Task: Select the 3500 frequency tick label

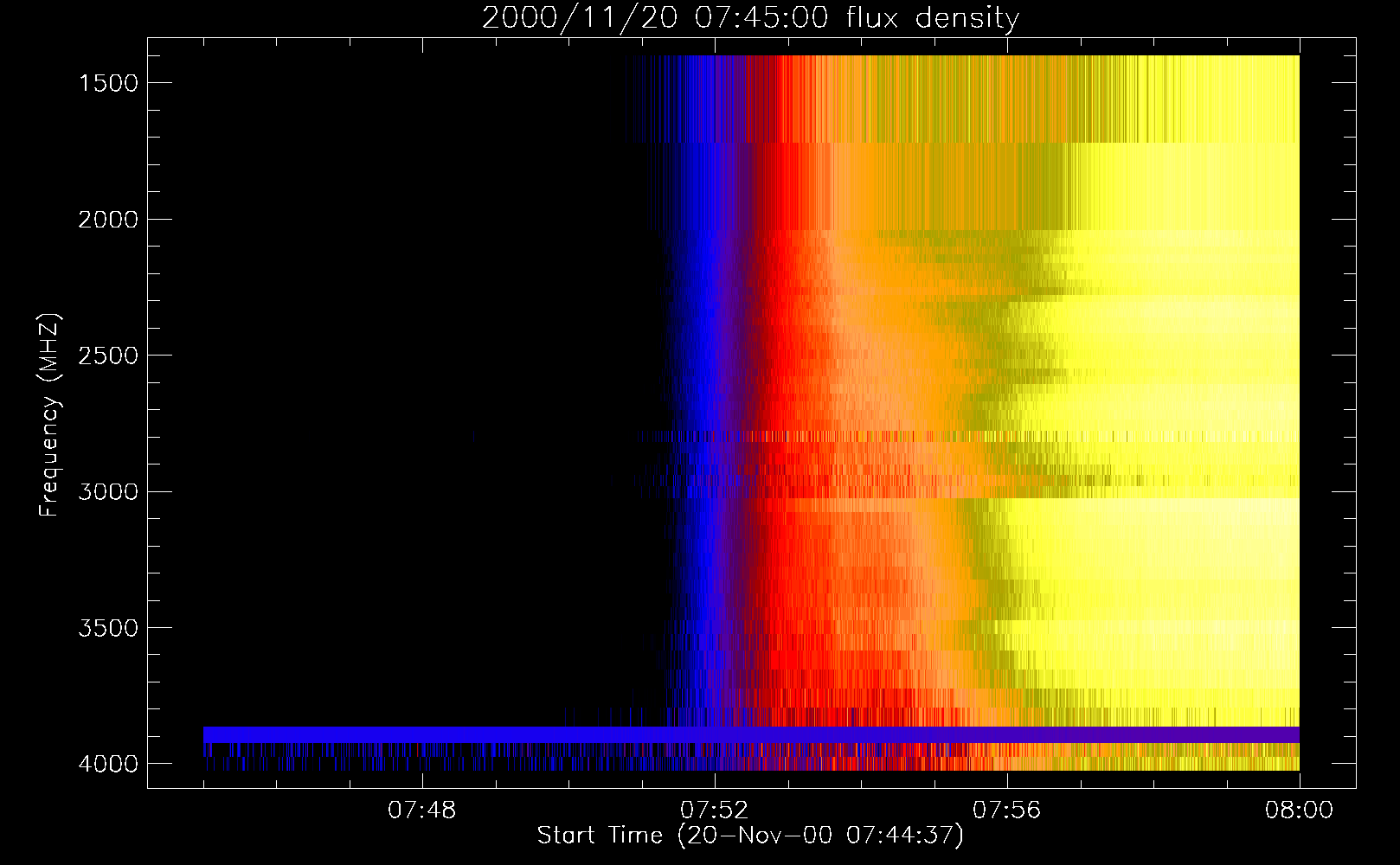Action: (x=108, y=628)
